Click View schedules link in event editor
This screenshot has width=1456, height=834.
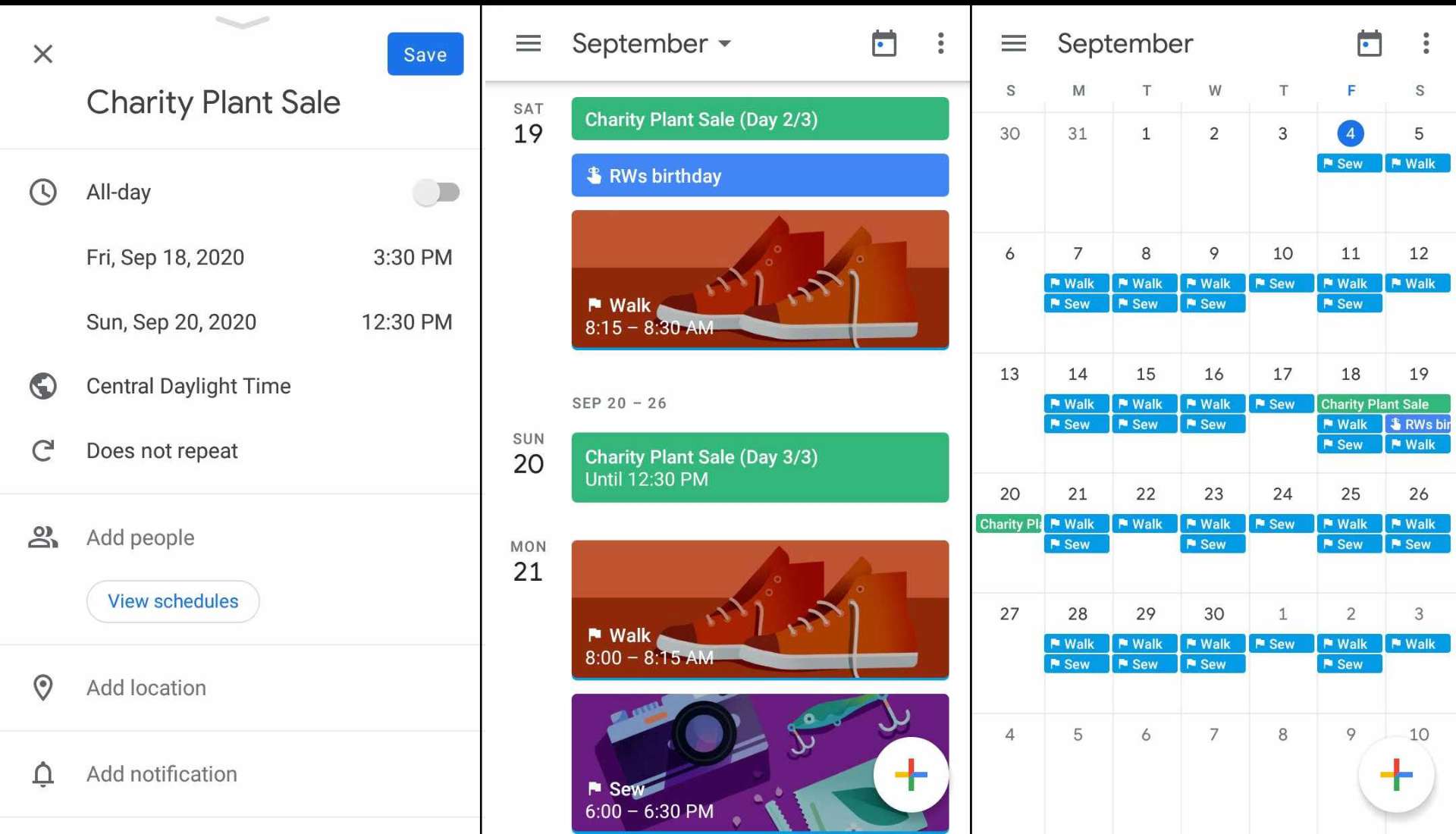click(x=173, y=600)
